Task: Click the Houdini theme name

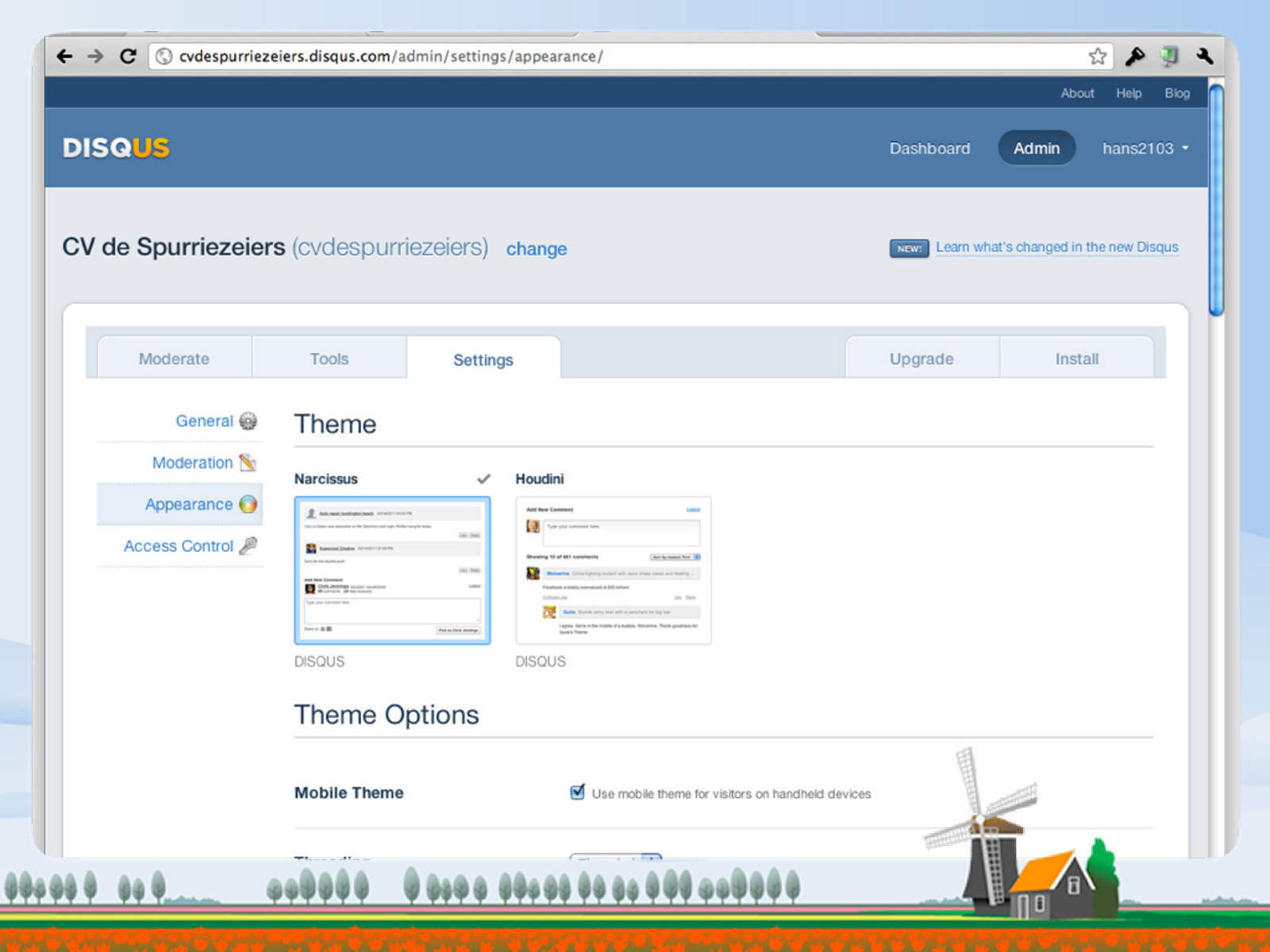Action: tap(540, 479)
